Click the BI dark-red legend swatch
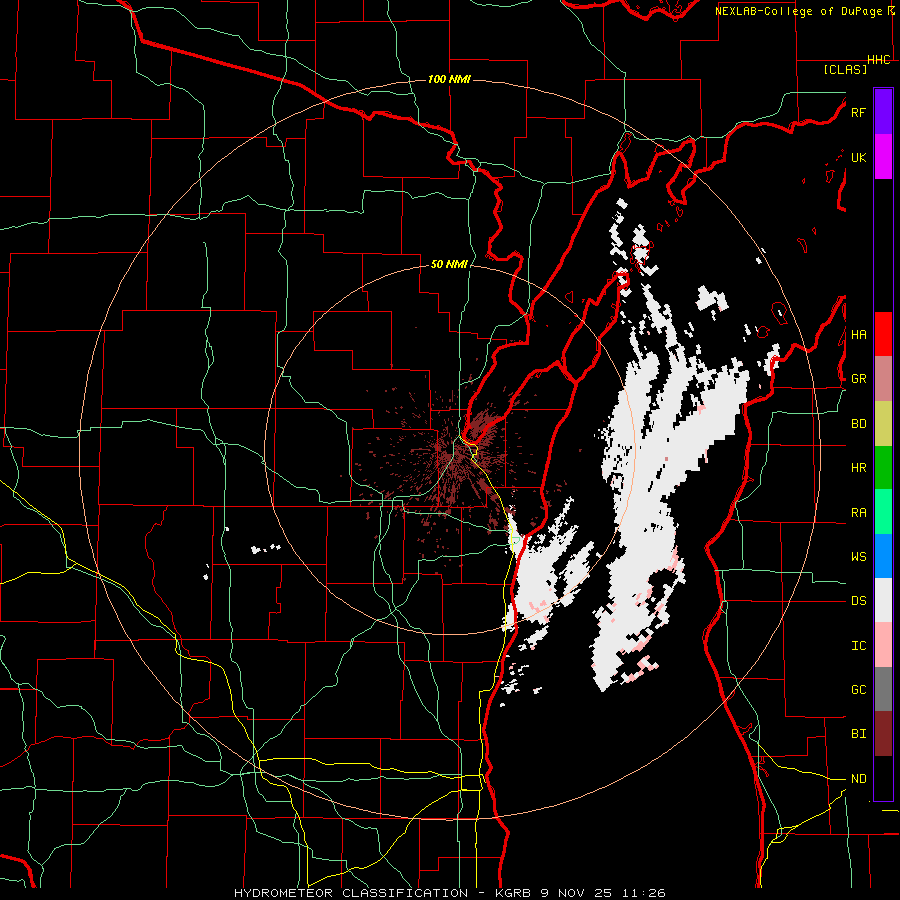 coord(883,734)
